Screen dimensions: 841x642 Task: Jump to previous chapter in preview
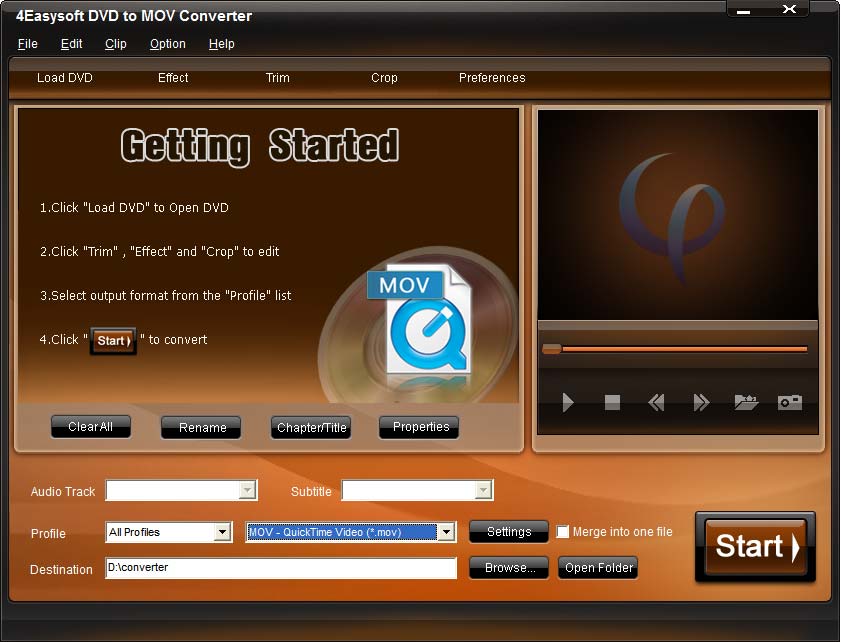[656, 402]
